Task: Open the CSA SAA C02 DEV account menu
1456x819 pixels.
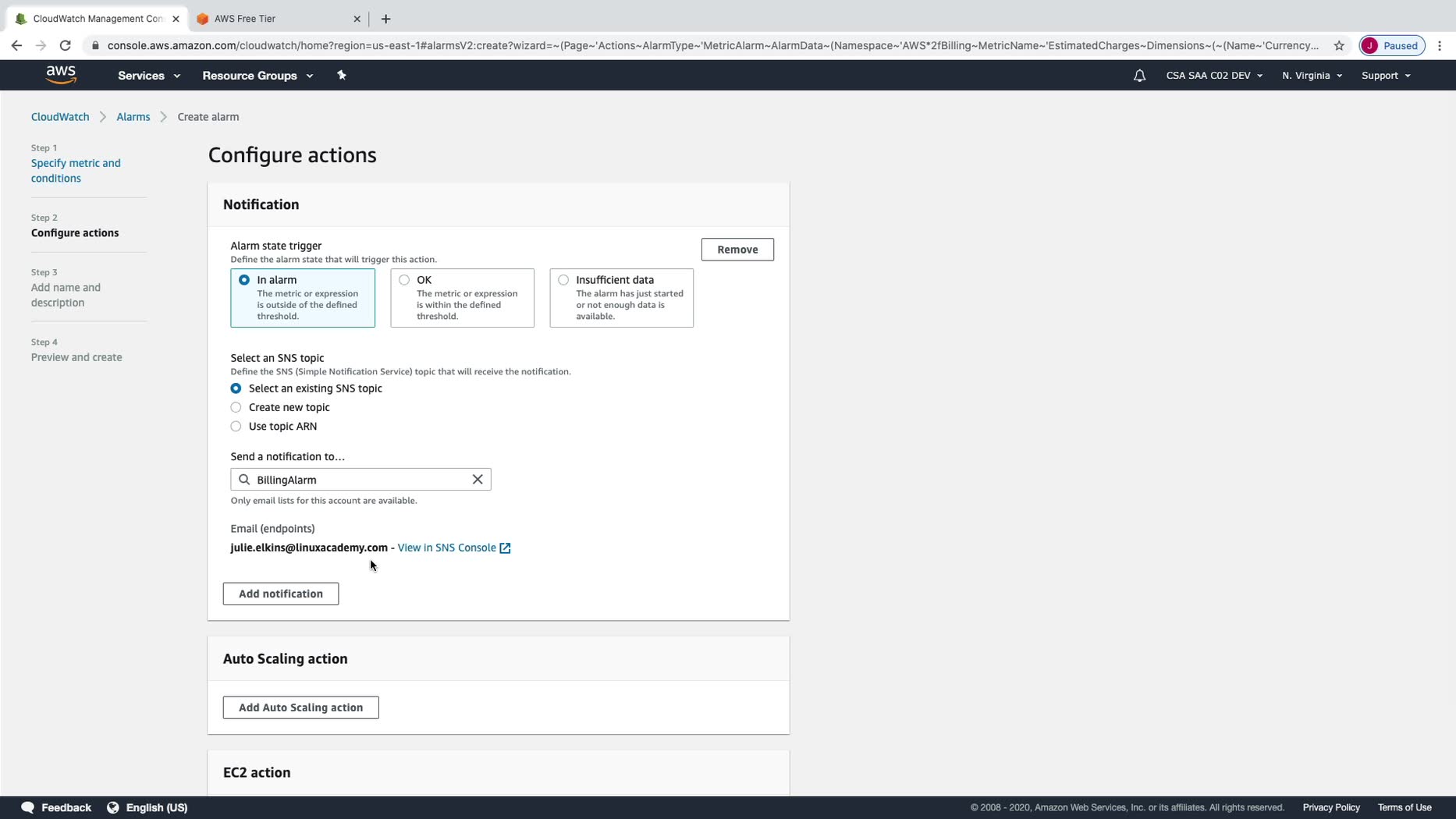Action: pos(1214,76)
